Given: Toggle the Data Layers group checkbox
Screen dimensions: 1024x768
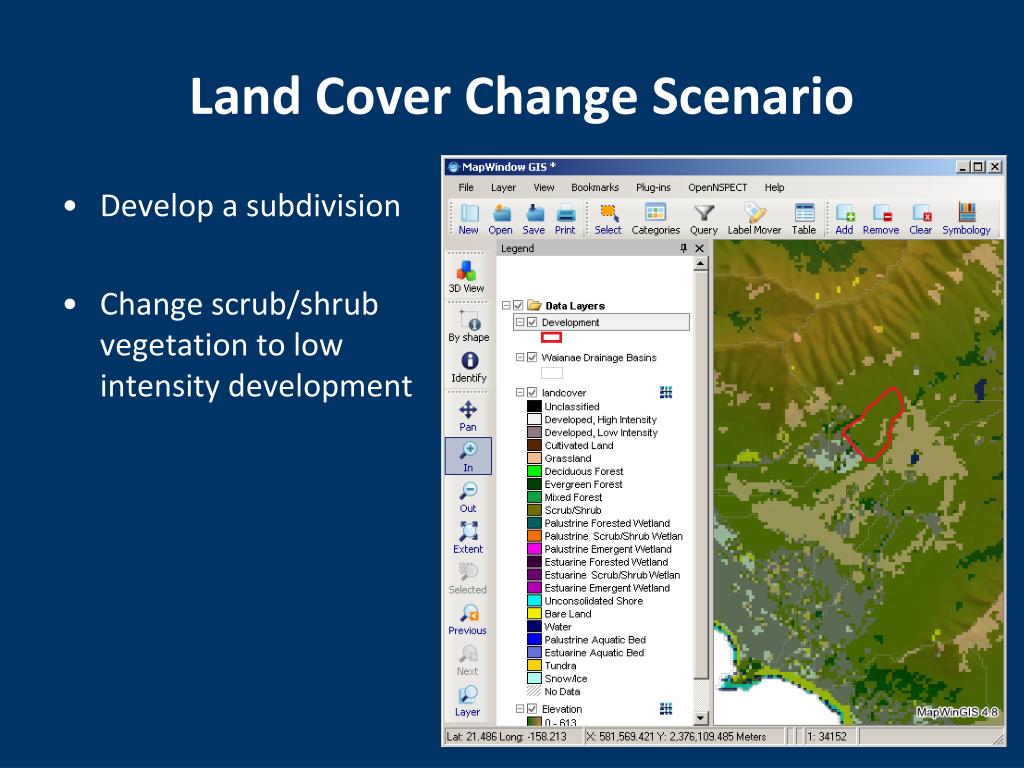Looking at the screenshot, I should click(519, 305).
